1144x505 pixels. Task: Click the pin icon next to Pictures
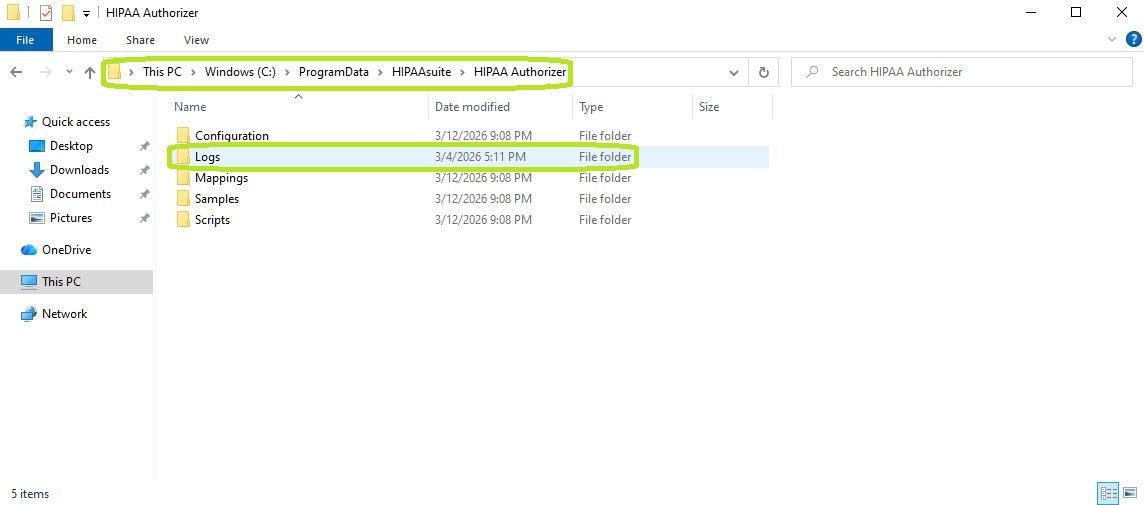[144, 219]
